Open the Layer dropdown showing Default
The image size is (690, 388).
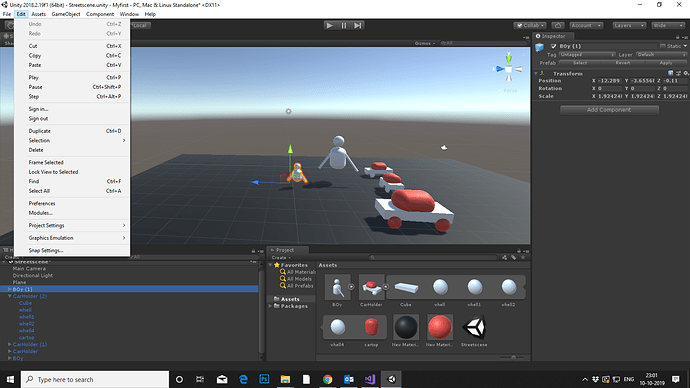(661, 55)
